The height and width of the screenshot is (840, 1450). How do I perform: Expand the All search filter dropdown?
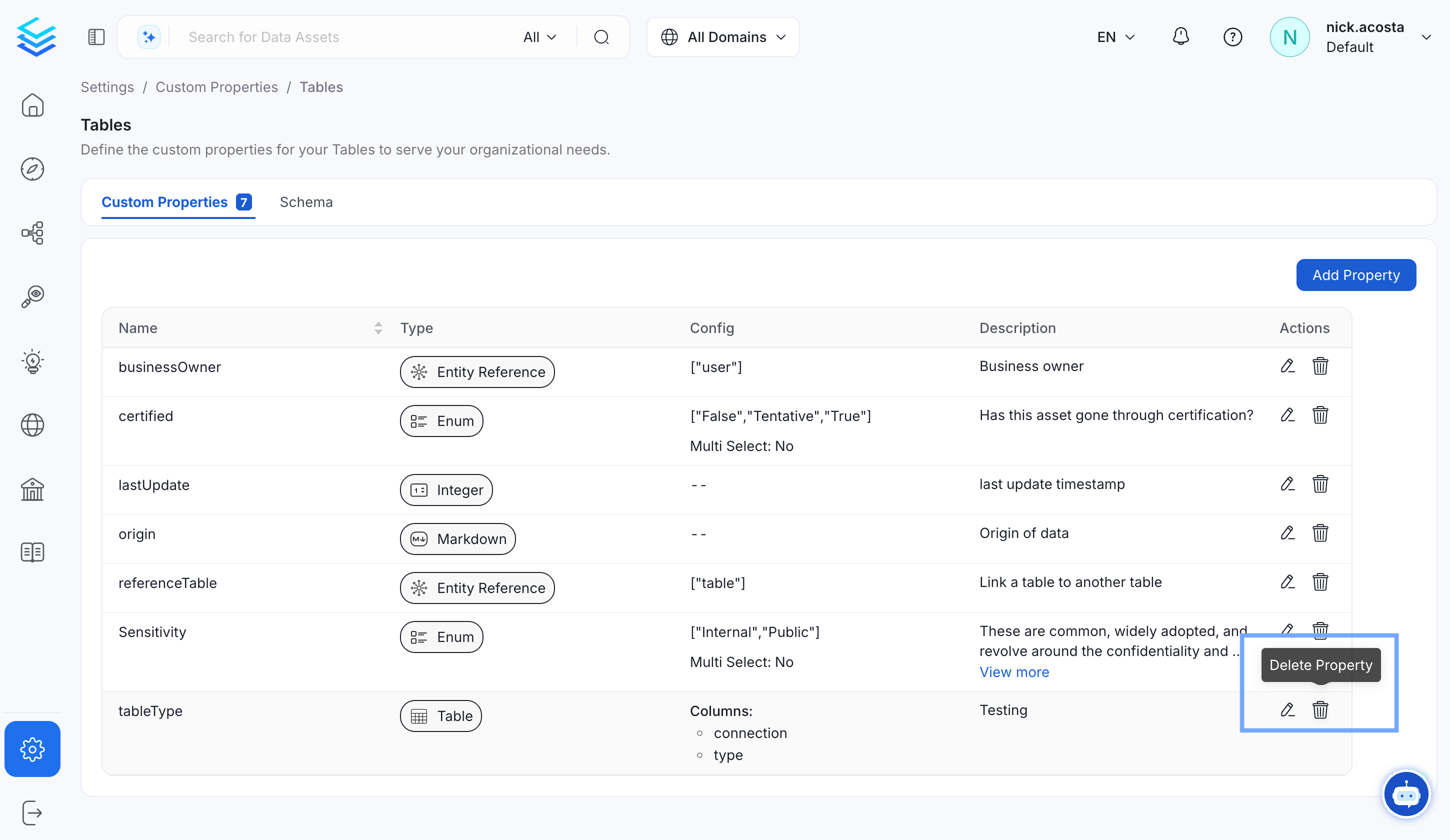coord(539,37)
